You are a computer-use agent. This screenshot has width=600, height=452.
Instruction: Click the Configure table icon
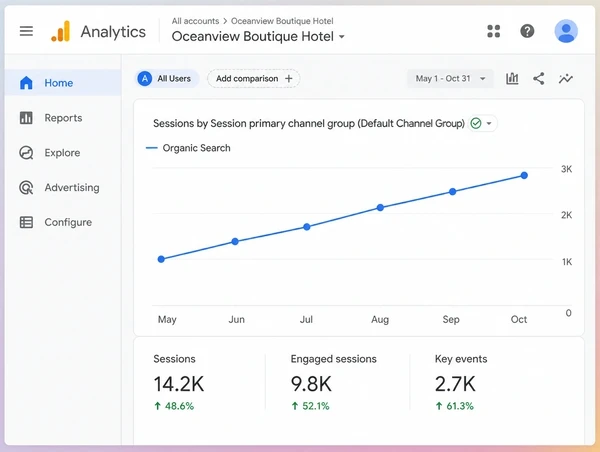point(26,222)
